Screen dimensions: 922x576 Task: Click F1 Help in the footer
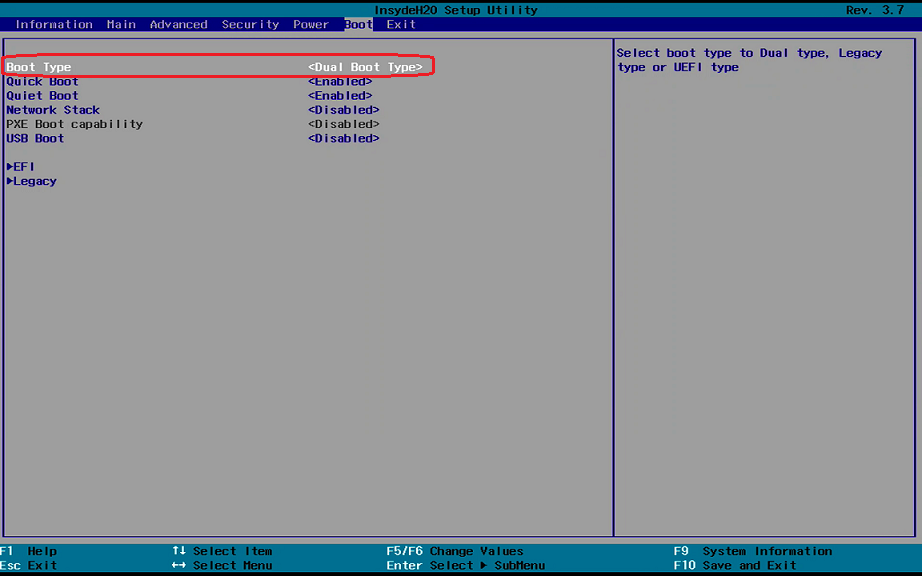[29, 551]
